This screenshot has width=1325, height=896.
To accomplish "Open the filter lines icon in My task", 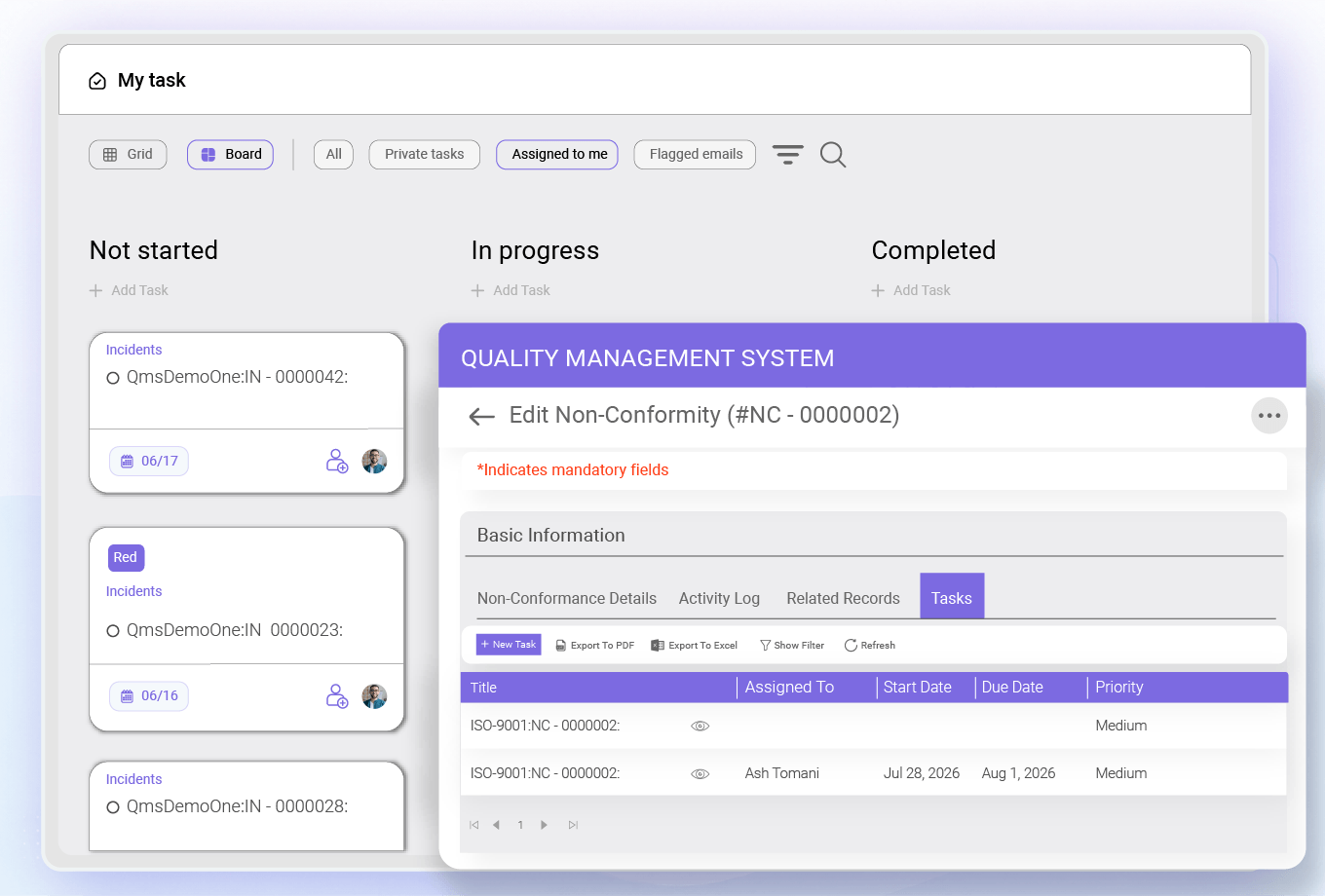I will [x=787, y=154].
